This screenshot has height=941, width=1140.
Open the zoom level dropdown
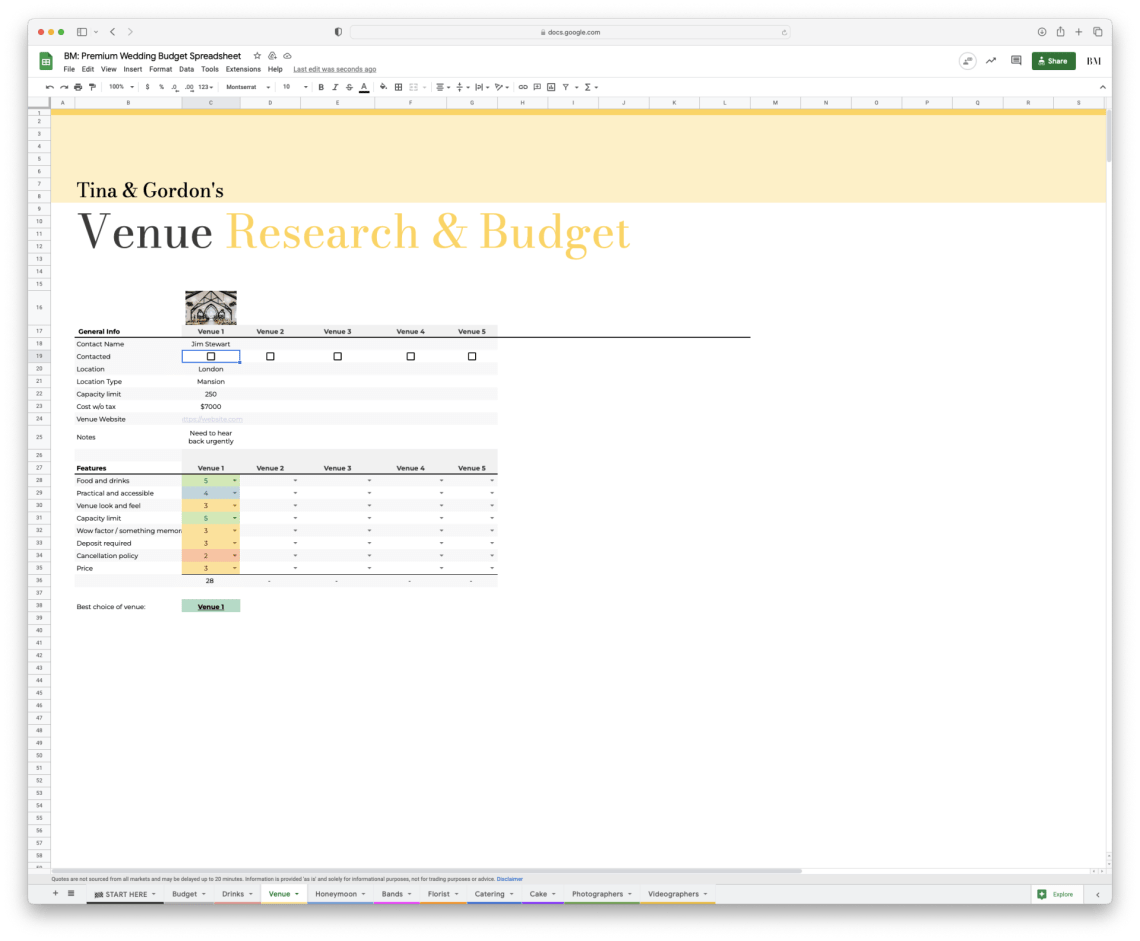coord(121,87)
